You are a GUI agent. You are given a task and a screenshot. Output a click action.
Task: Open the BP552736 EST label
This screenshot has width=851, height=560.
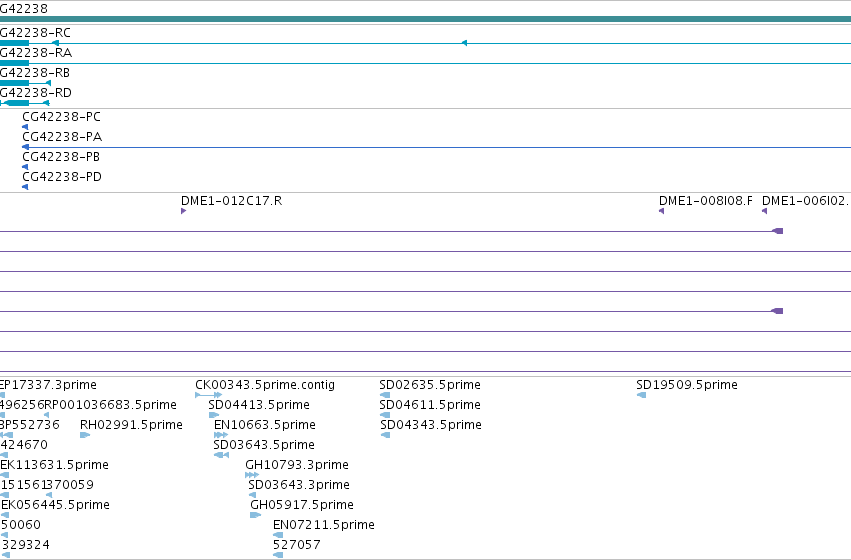[30, 425]
